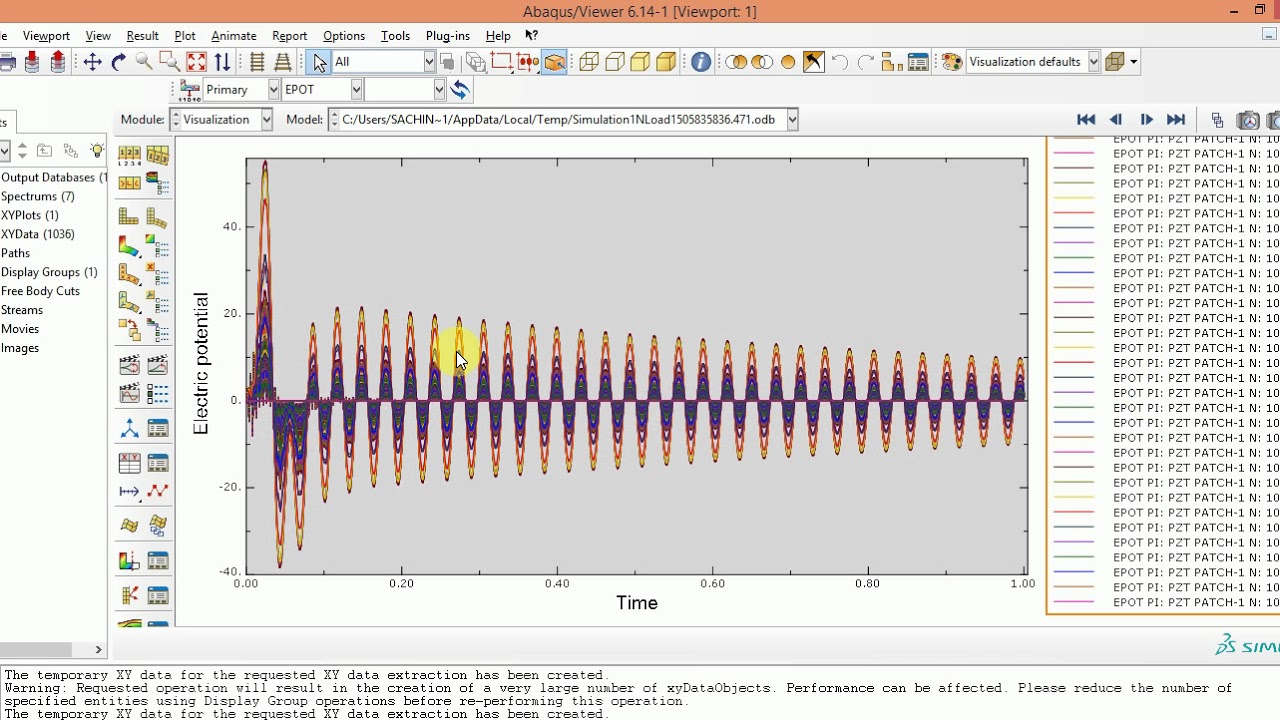Select 'Movies' tree item

pos(20,329)
